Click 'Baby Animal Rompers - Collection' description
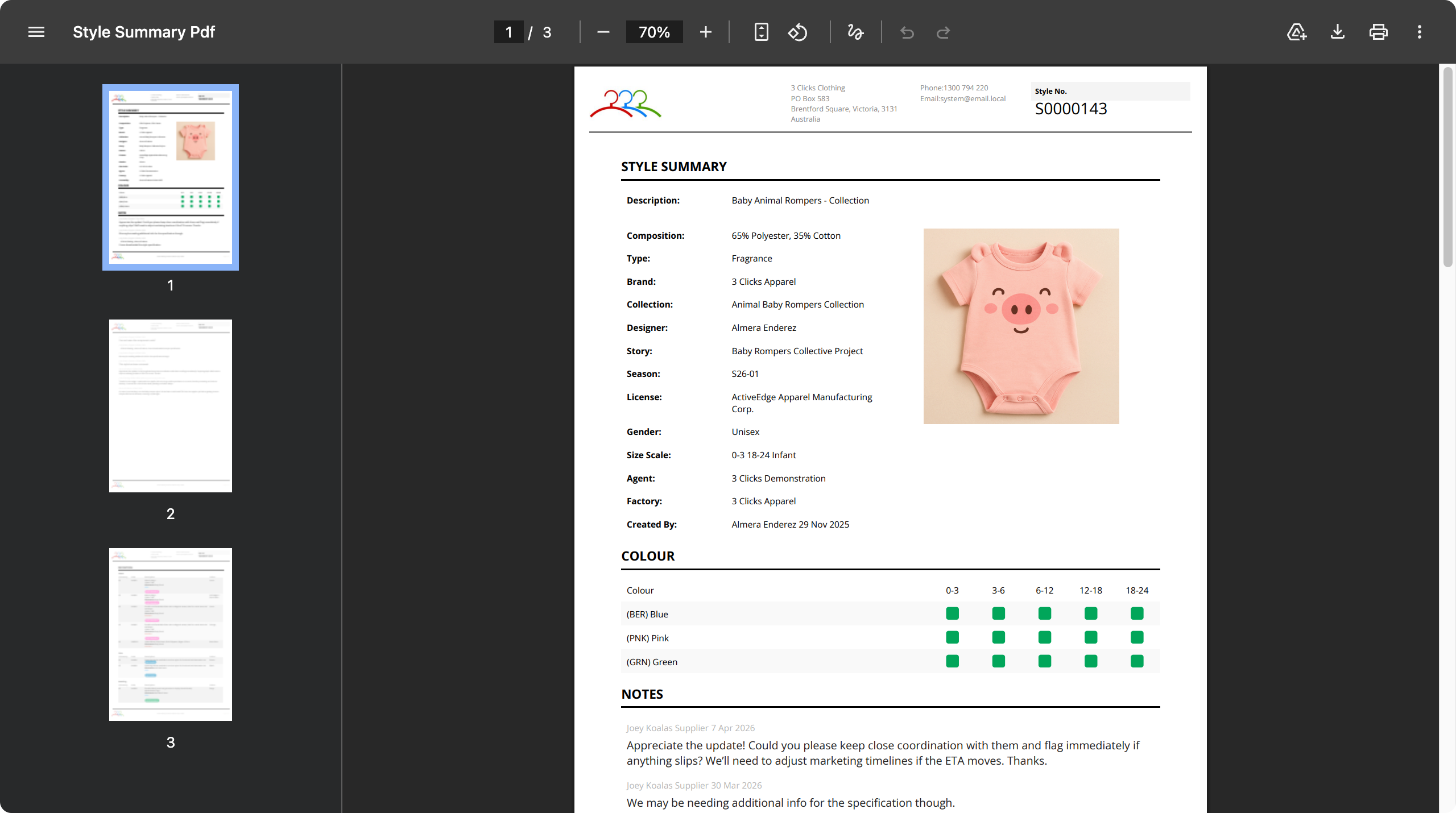 [800, 200]
